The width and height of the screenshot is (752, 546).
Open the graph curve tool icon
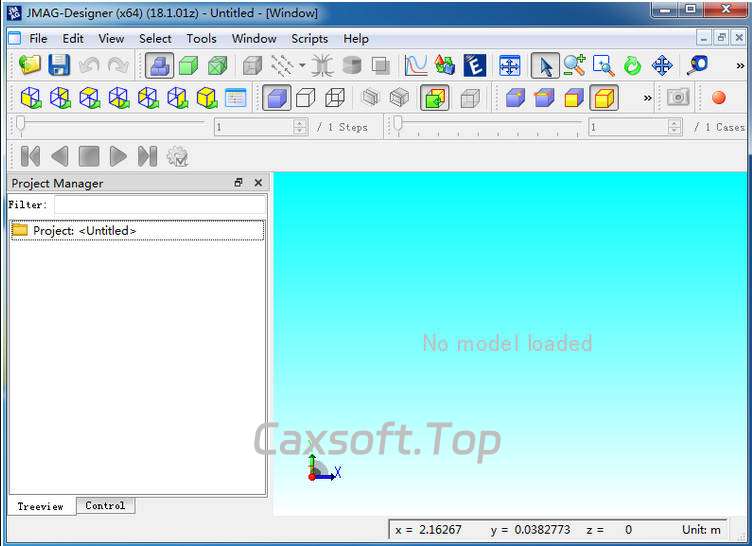point(416,66)
